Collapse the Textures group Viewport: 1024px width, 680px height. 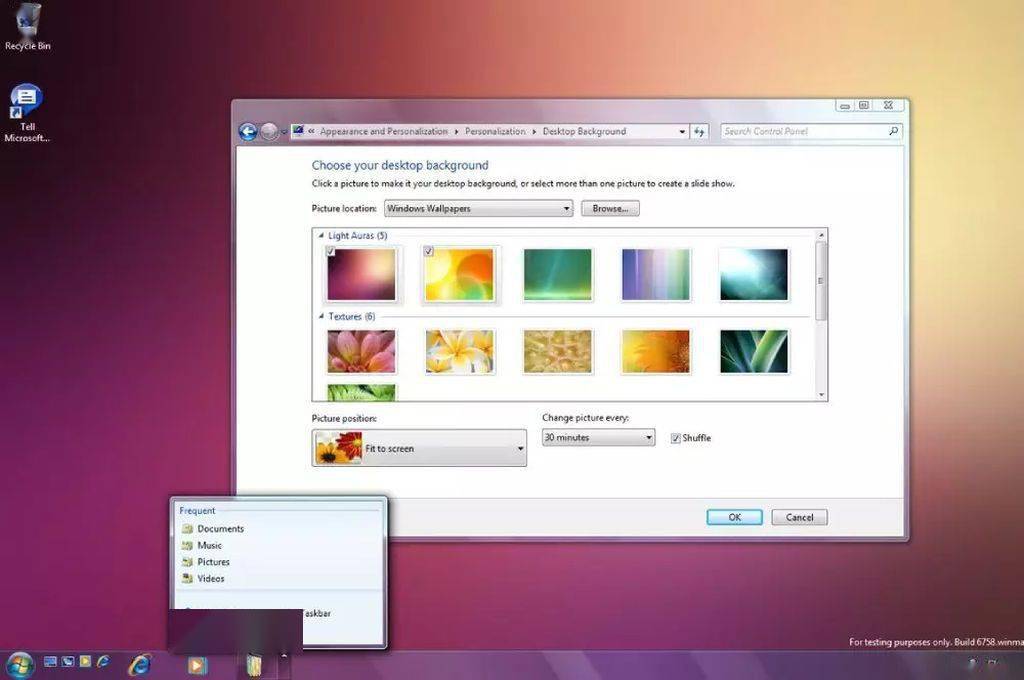click(321, 316)
